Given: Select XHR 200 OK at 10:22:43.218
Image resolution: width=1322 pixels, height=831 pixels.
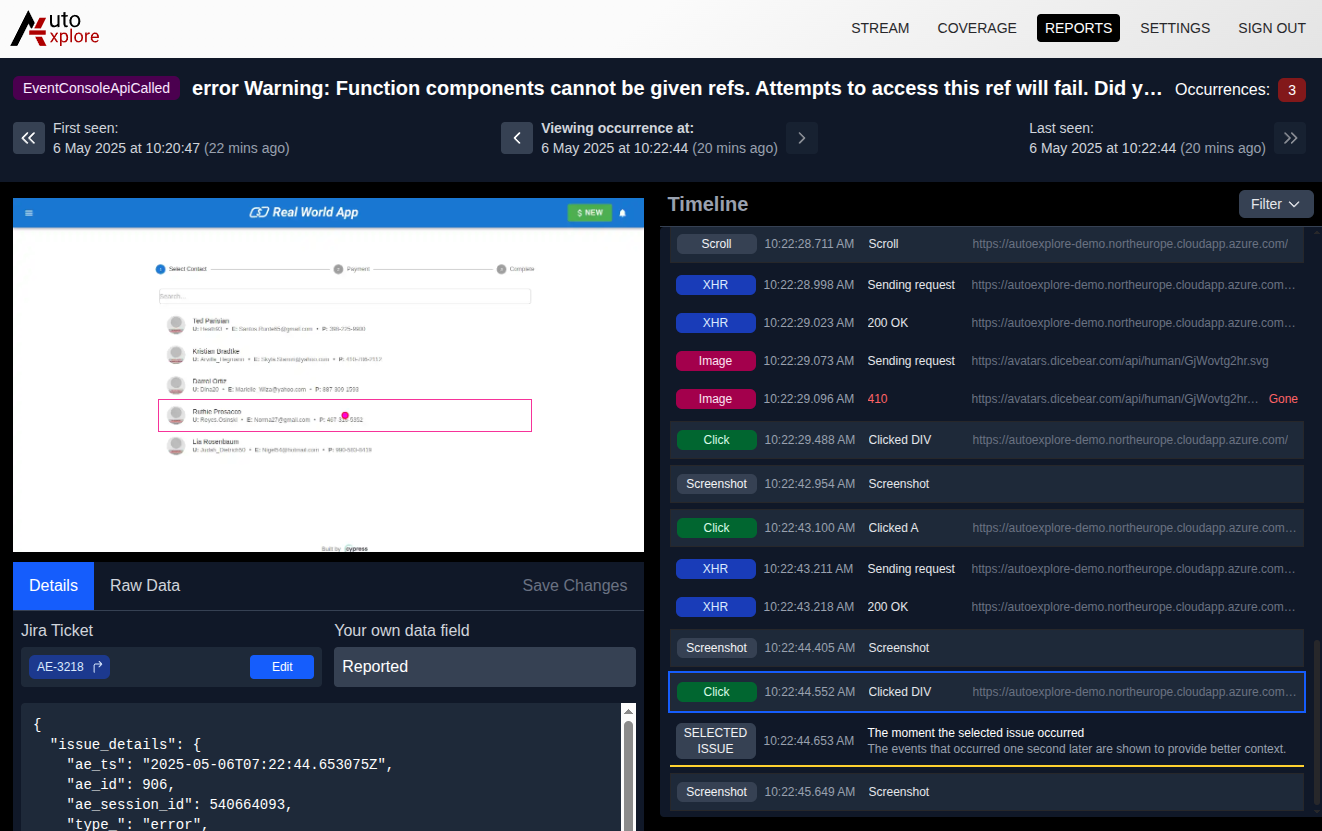Looking at the screenshot, I should point(986,607).
